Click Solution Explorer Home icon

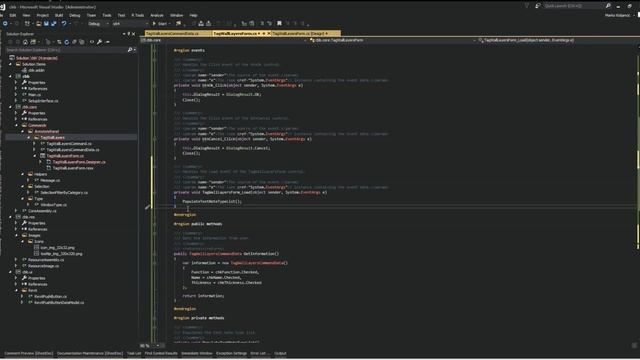[25, 42]
